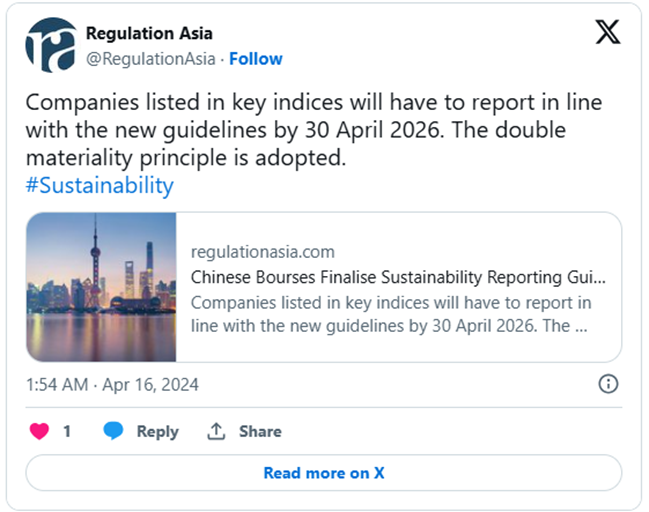Click the regulationasia.com domain in the card
Screen dimensions: 649x512
pyautogui.click(x=262, y=251)
